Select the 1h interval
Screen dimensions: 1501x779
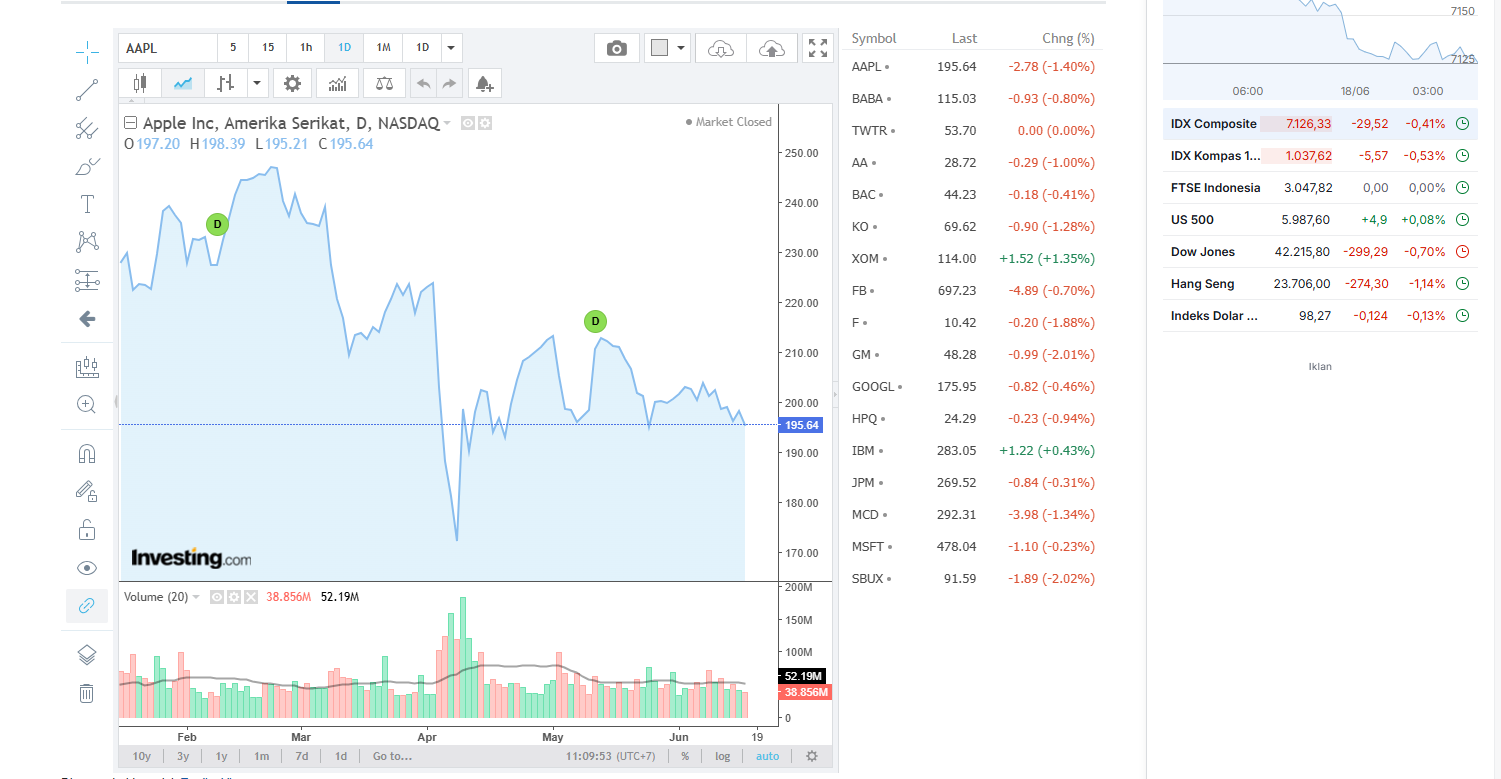click(x=306, y=48)
